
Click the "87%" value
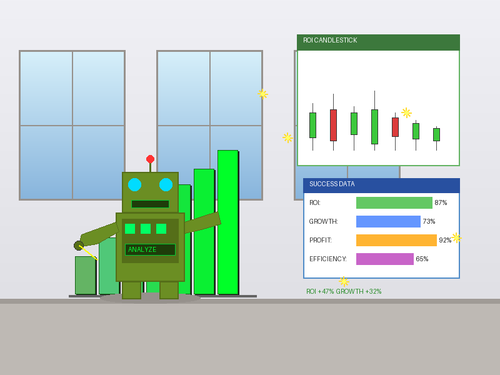[x=441, y=203]
